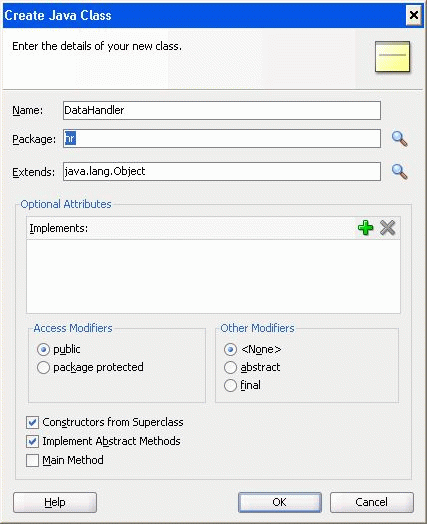Click the yellow class note icon

pos(393,56)
